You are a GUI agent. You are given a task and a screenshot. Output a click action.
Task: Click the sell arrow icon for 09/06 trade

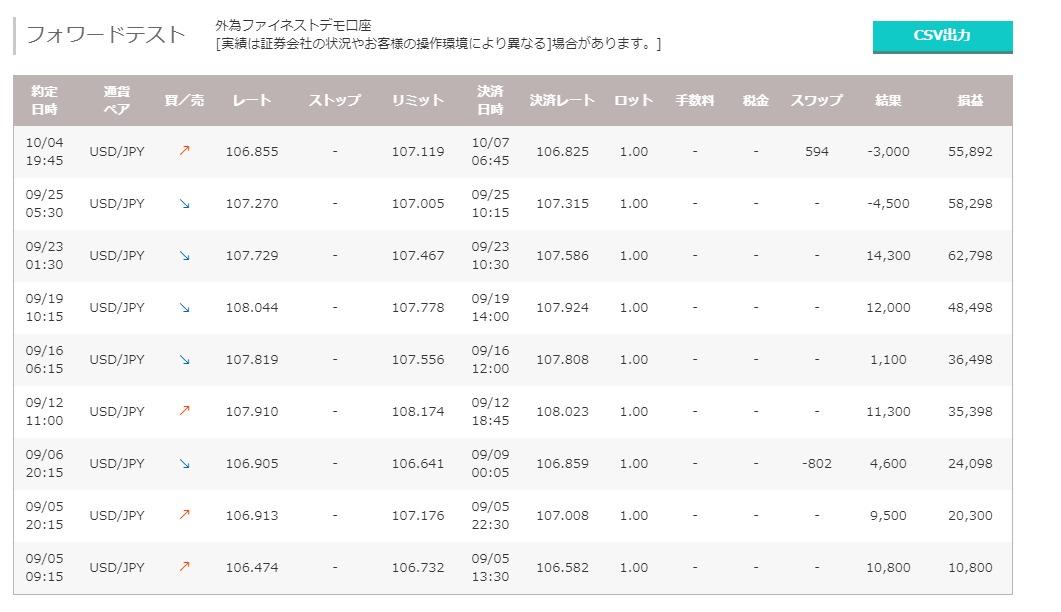184,464
